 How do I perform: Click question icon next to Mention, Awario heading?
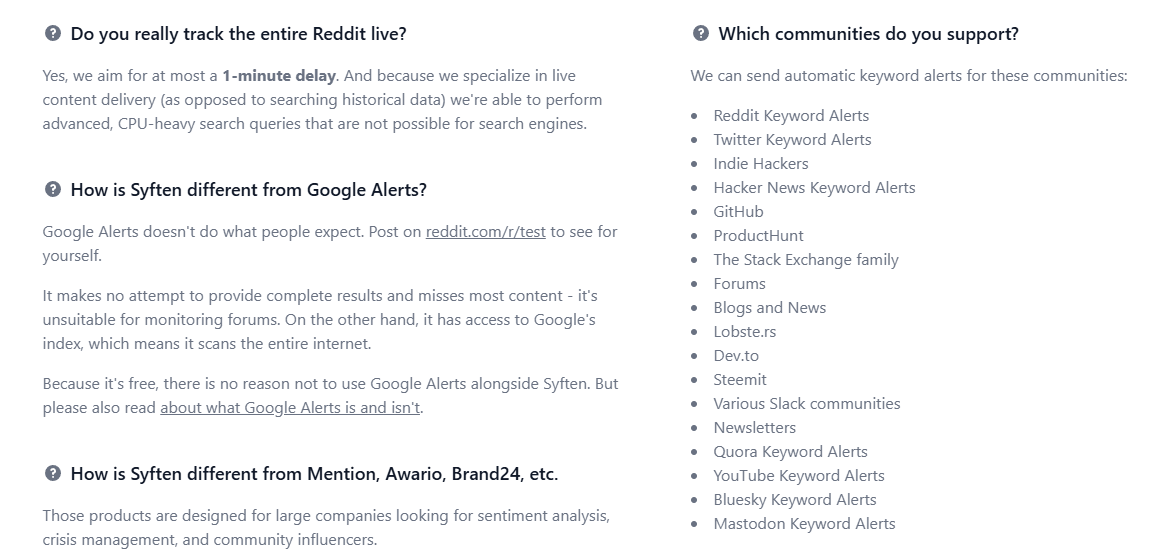[53, 473]
